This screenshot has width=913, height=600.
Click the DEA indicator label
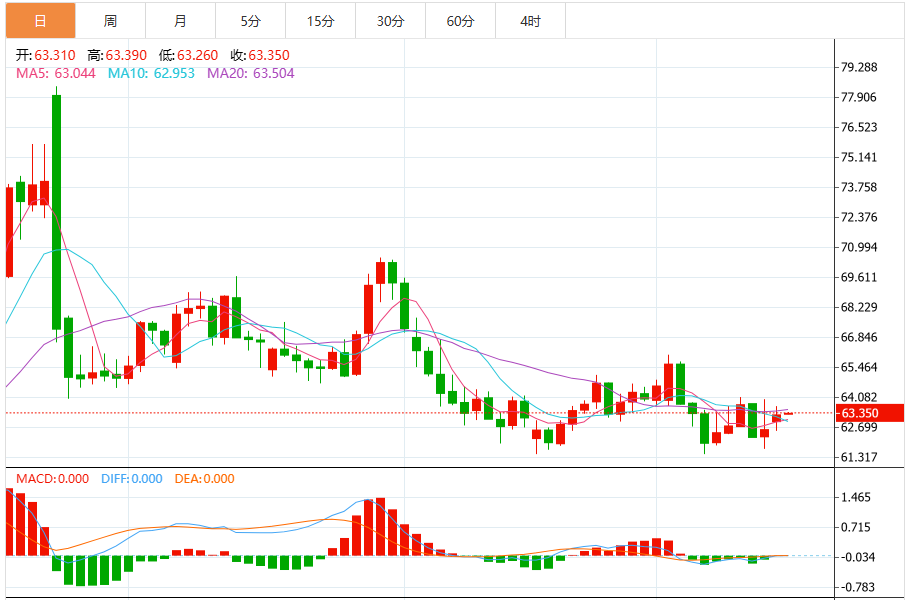[x=204, y=479]
